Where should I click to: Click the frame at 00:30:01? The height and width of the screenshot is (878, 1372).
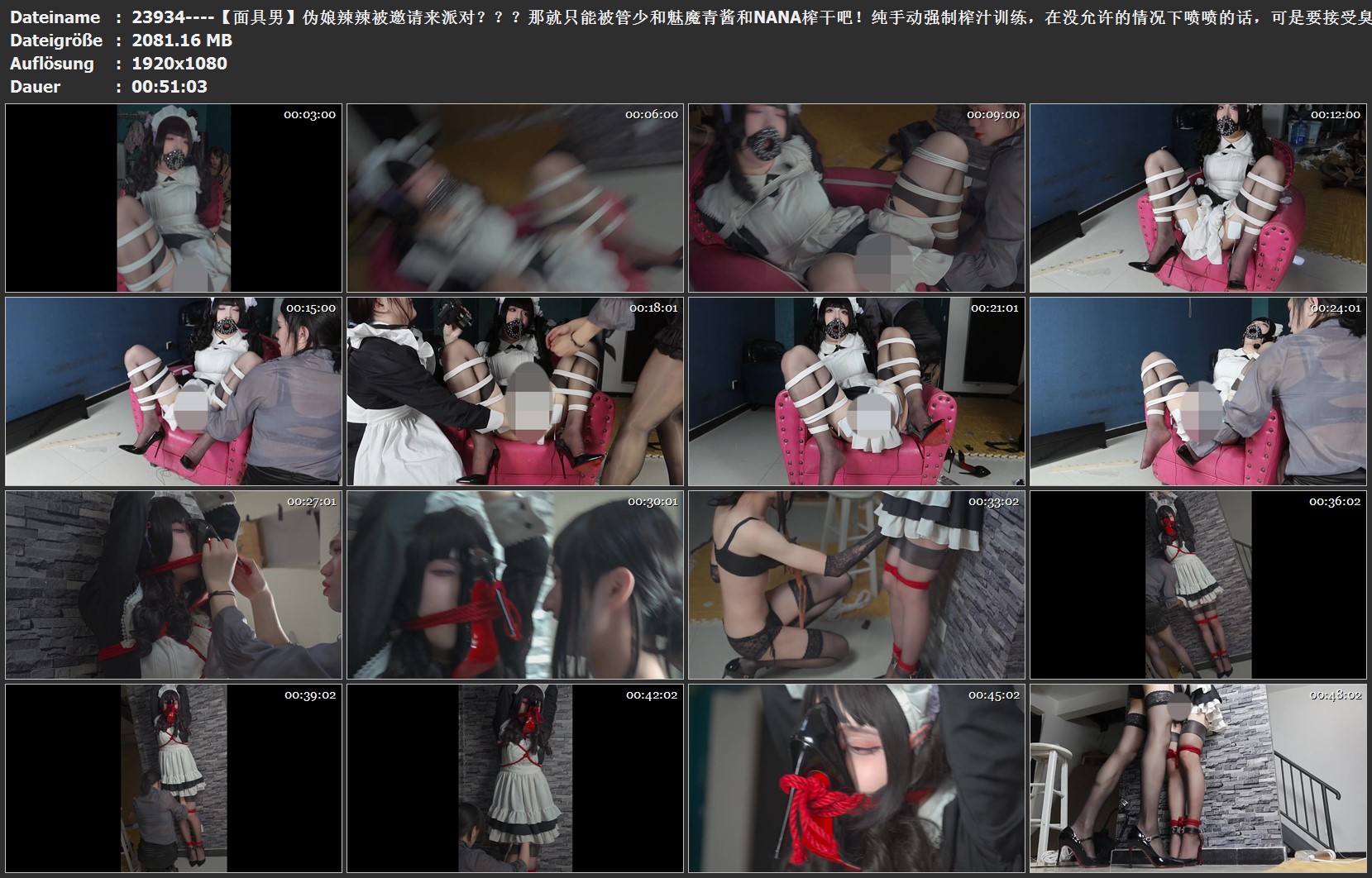[515, 585]
